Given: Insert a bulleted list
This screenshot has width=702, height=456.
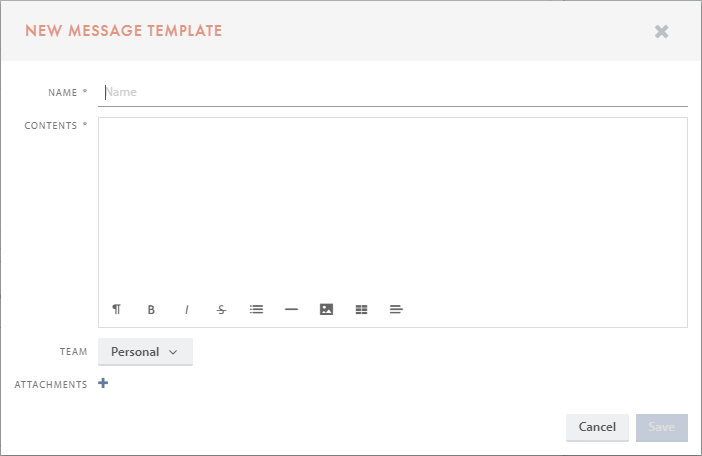Looking at the screenshot, I should pyautogui.click(x=256, y=309).
